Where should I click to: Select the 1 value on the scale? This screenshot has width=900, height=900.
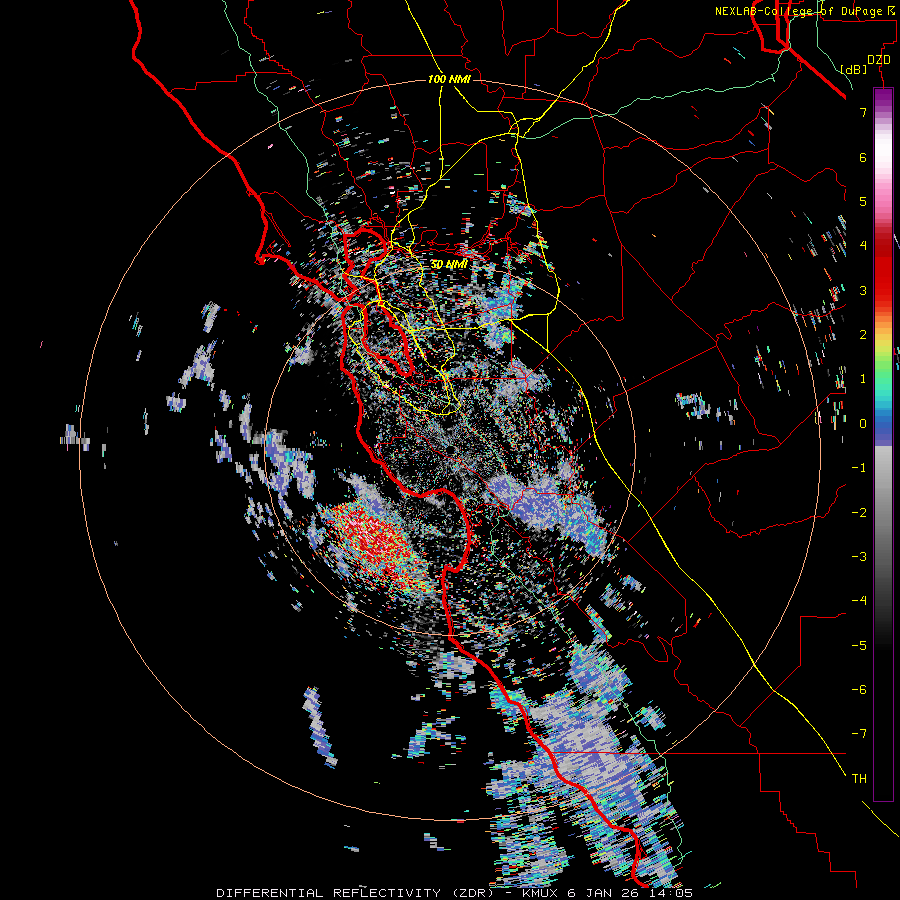863,379
